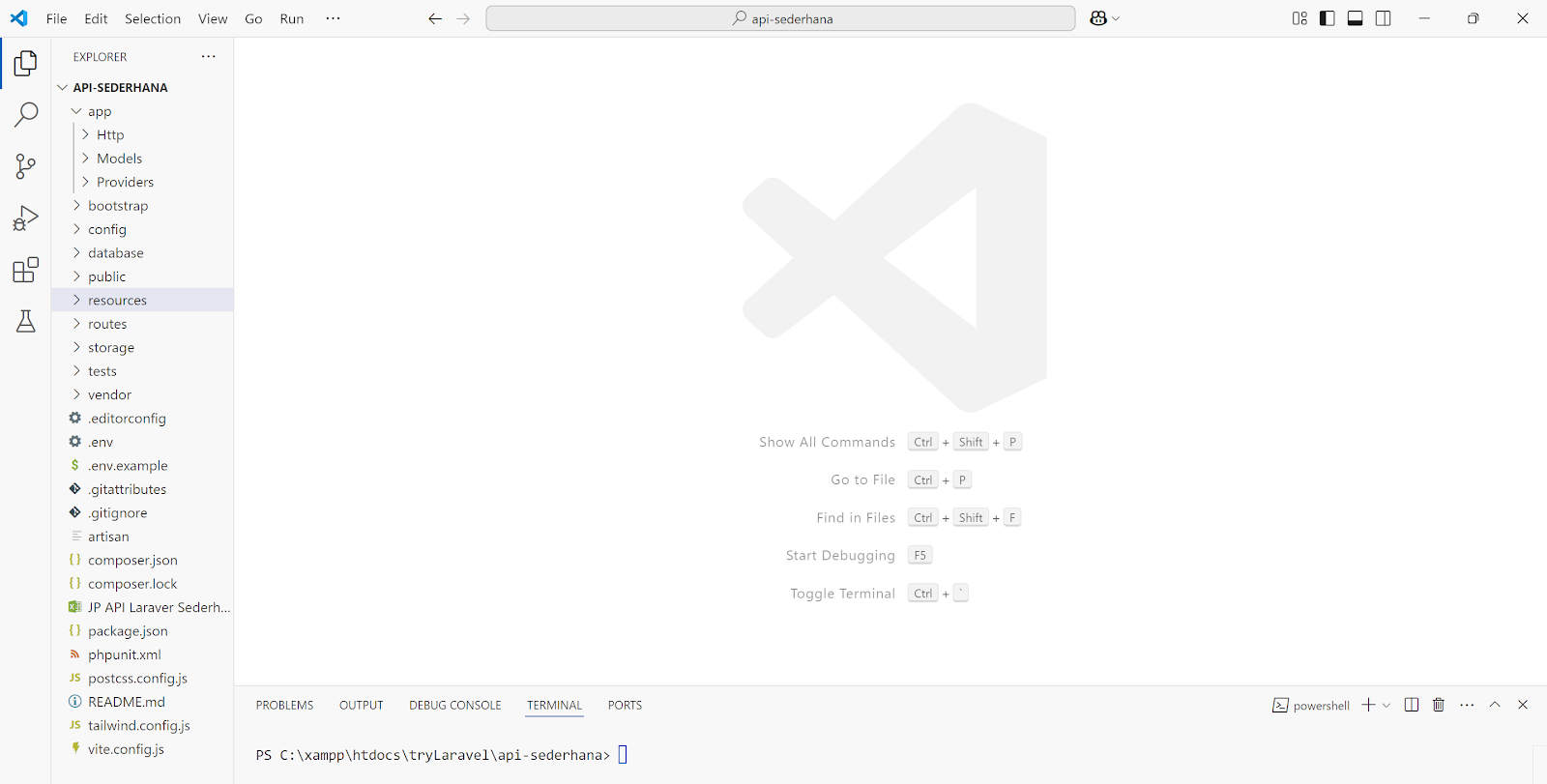This screenshot has width=1547, height=784.
Task: Open the Run and Debug view
Action: point(26,218)
